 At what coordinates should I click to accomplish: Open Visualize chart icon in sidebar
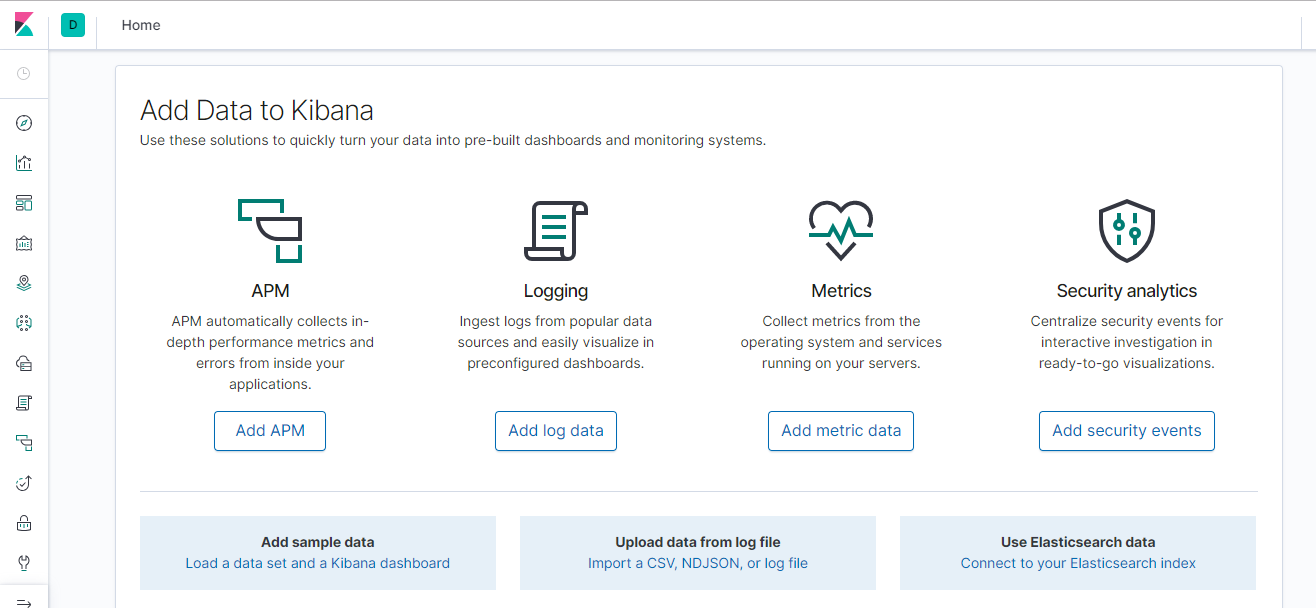coord(24,163)
